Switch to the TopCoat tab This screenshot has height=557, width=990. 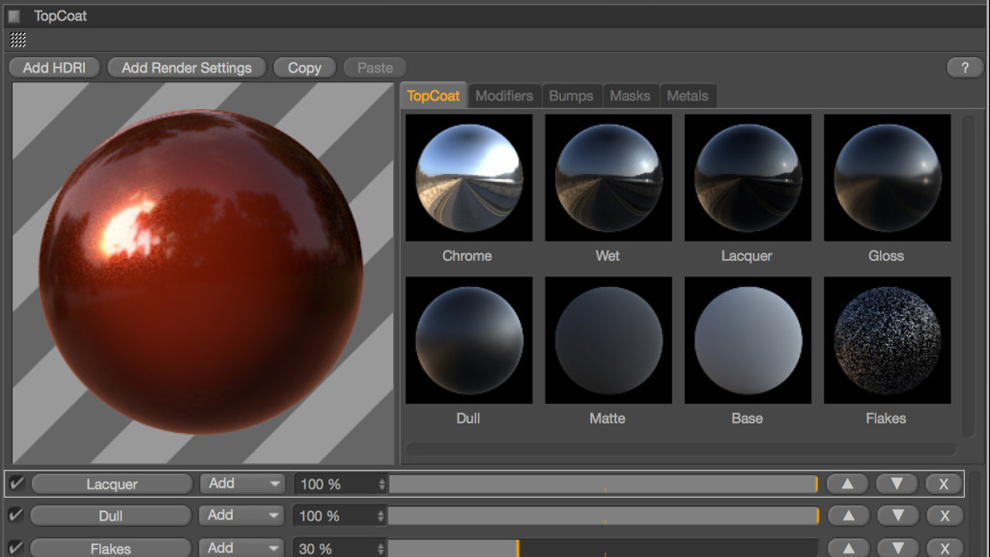(x=433, y=96)
